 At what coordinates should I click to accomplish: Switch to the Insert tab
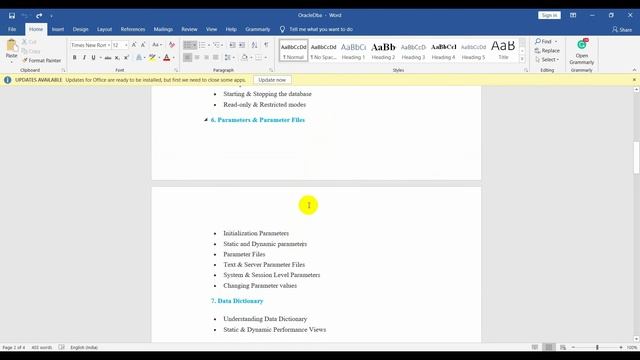click(x=58, y=29)
